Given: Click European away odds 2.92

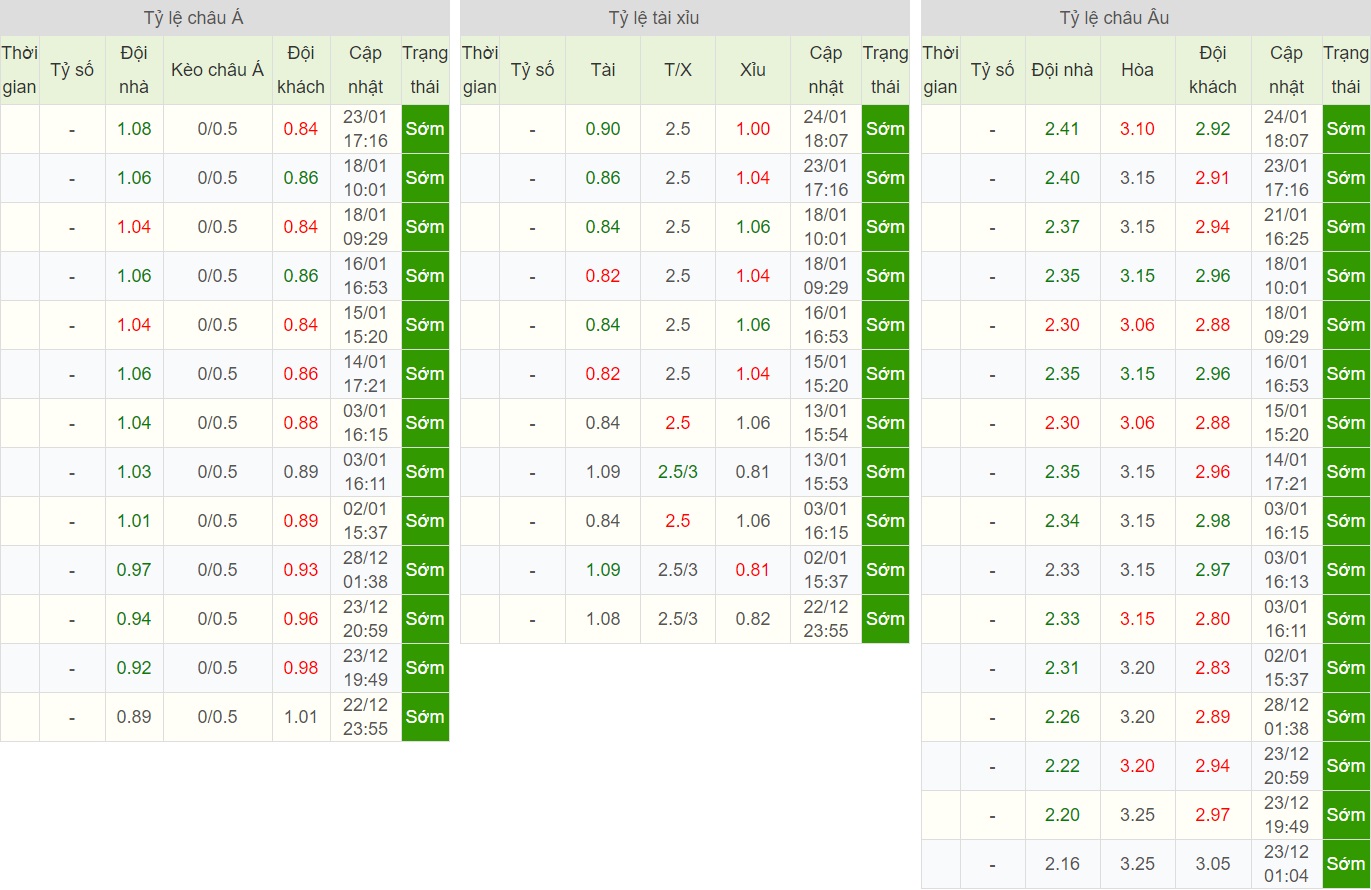Looking at the screenshot, I should [1213, 129].
